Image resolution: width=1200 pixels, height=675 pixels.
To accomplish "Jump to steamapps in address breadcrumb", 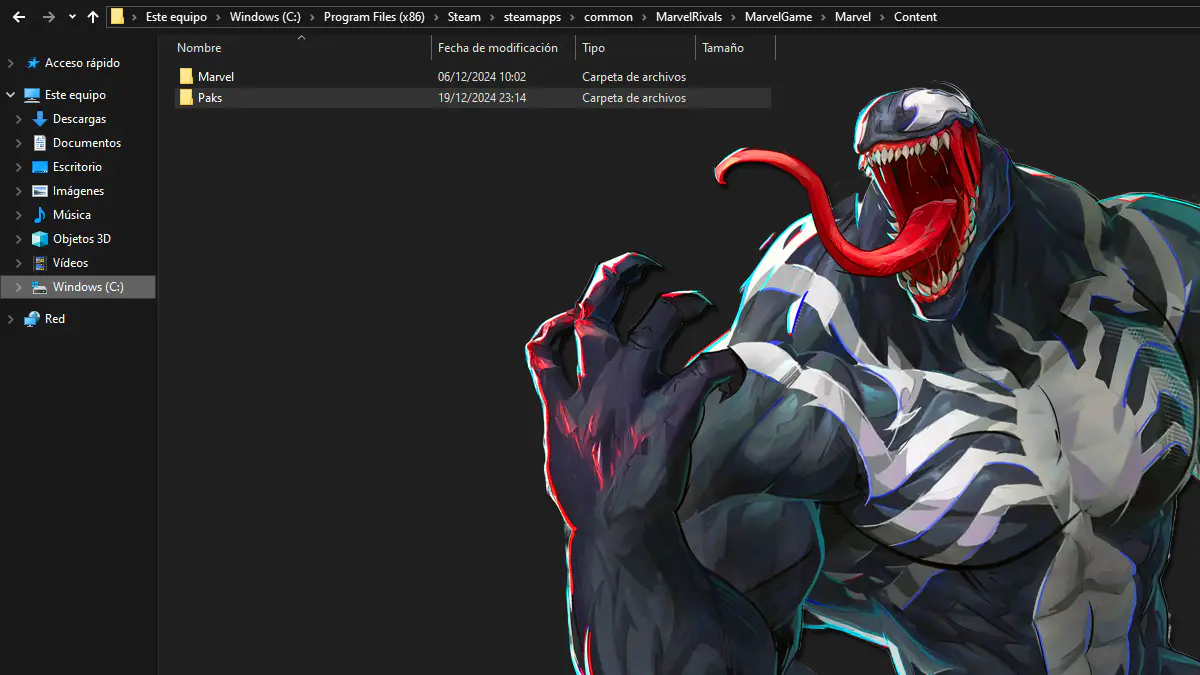I will coord(532,17).
